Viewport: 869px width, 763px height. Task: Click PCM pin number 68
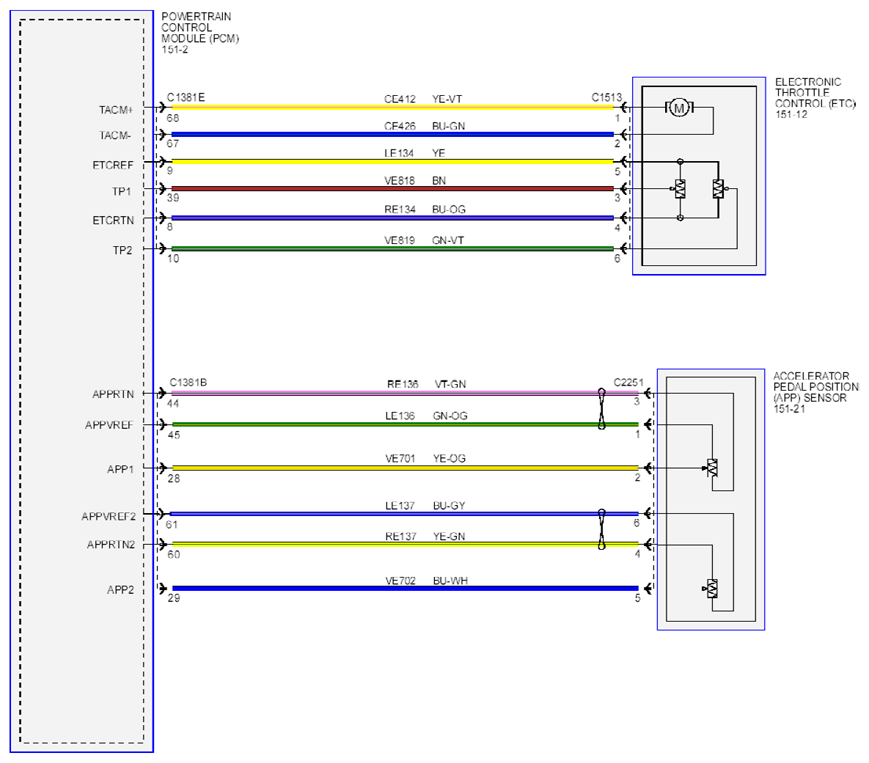pos(172,118)
